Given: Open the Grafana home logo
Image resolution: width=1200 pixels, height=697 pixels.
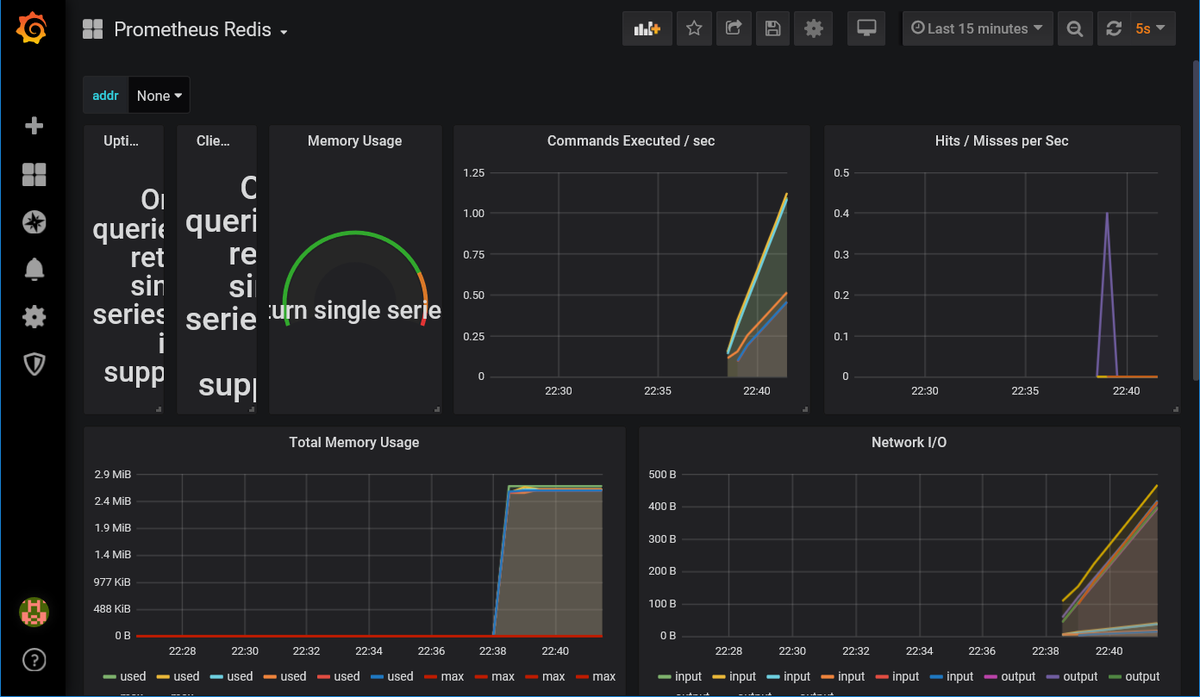Looking at the screenshot, I should tap(33, 30).
